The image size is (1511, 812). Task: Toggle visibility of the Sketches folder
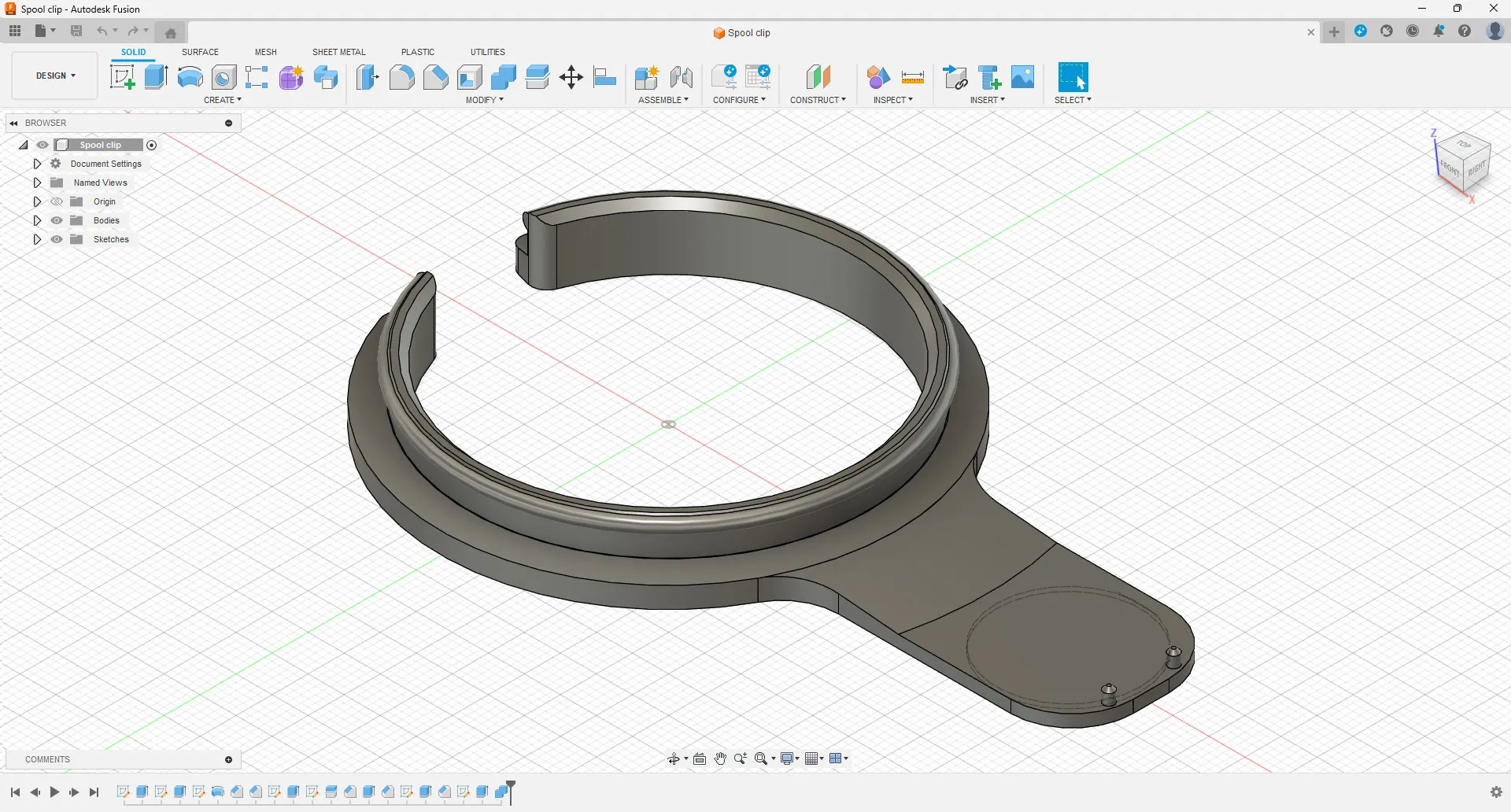click(x=56, y=239)
